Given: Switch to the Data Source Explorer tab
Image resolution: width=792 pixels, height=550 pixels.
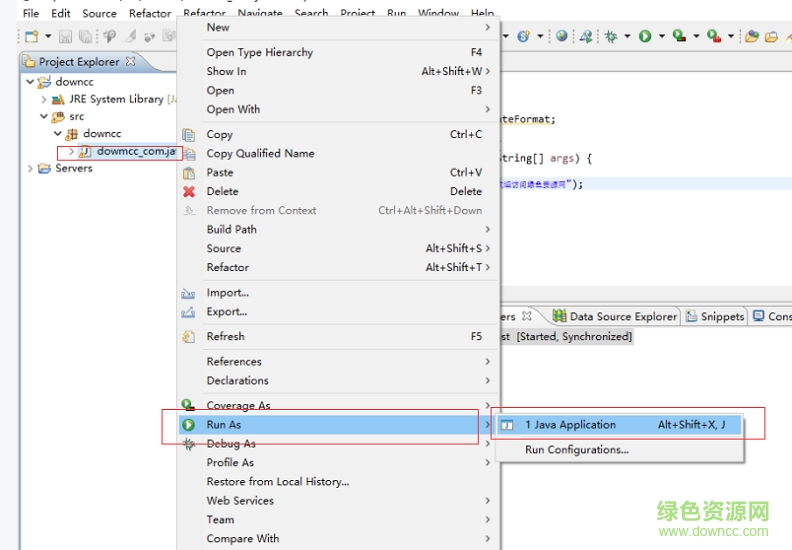Looking at the screenshot, I should click(614, 317).
